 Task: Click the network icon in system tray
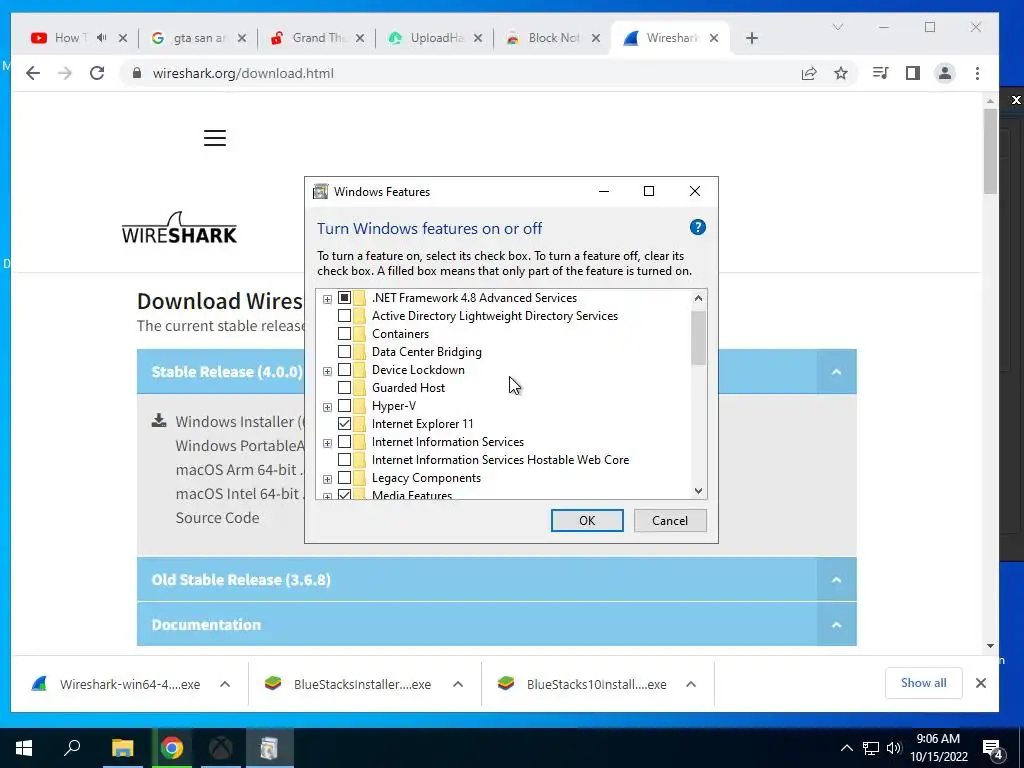point(871,748)
